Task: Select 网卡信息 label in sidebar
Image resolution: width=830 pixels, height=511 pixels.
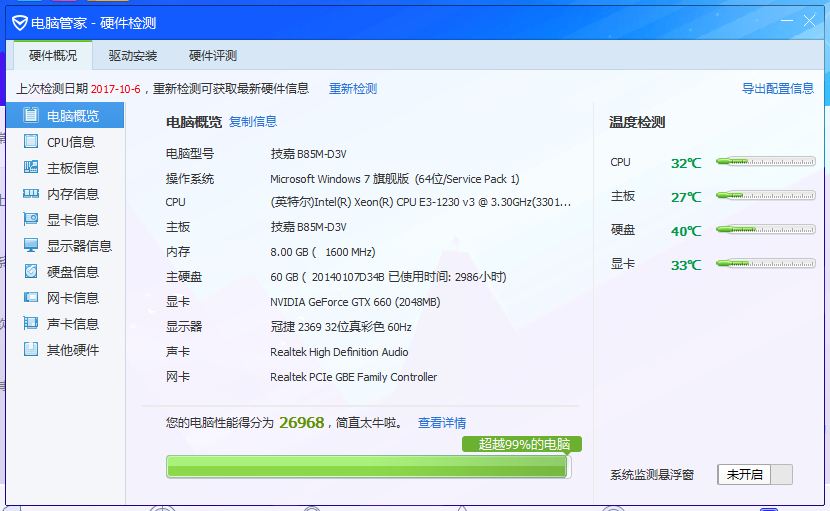Action: 73,298
